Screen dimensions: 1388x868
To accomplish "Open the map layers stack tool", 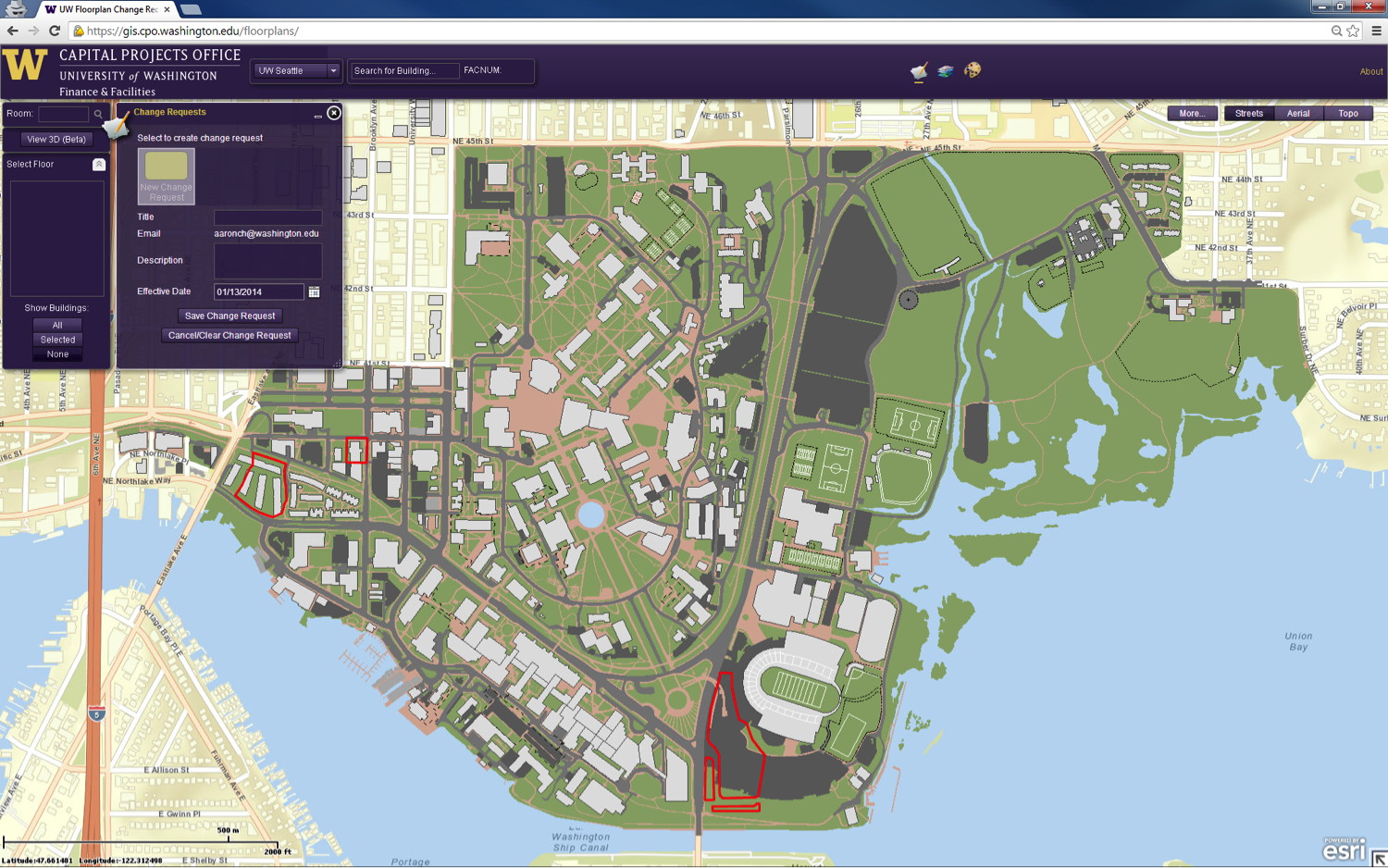I will (946, 71).
